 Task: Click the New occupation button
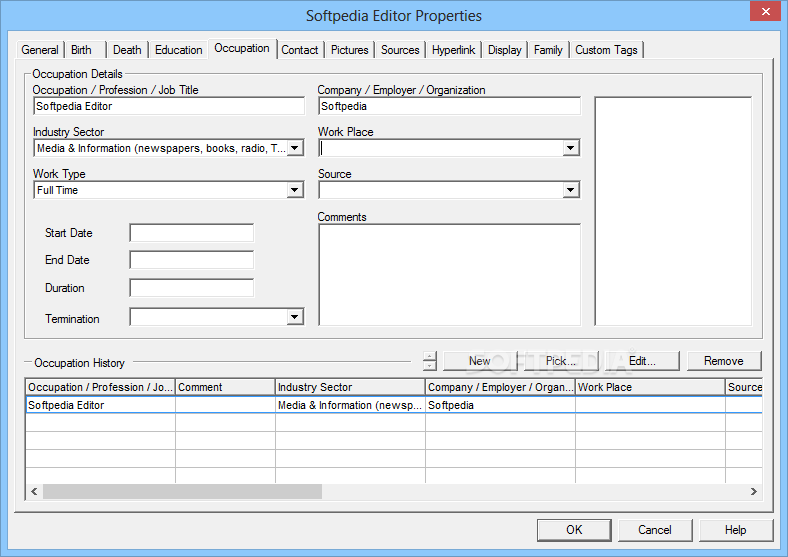pos(480,361)
